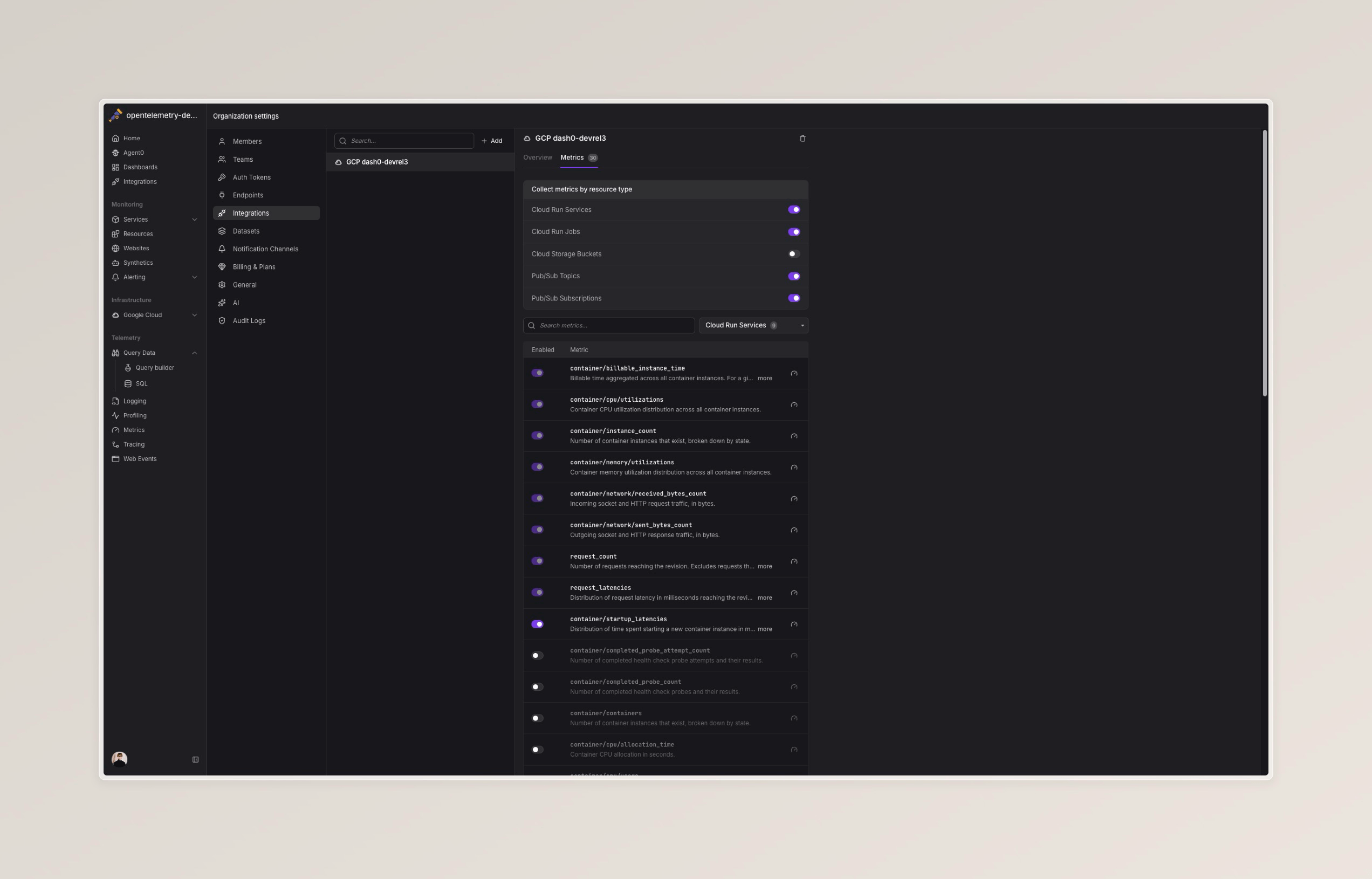Enable the container/completed_probe_count metric
Screen dimensions: 1372x879
tap(537, 686)
